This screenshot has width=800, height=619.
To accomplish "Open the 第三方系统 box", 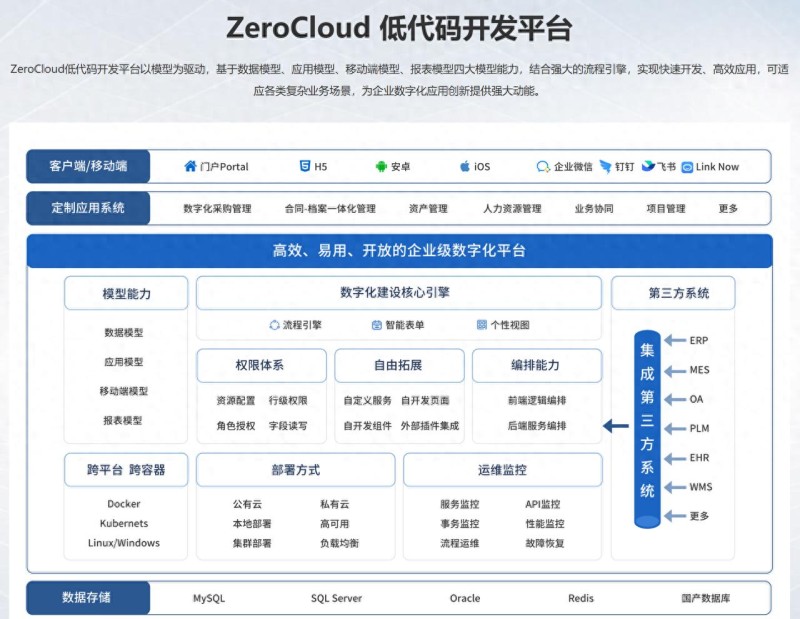I will 673,293.
